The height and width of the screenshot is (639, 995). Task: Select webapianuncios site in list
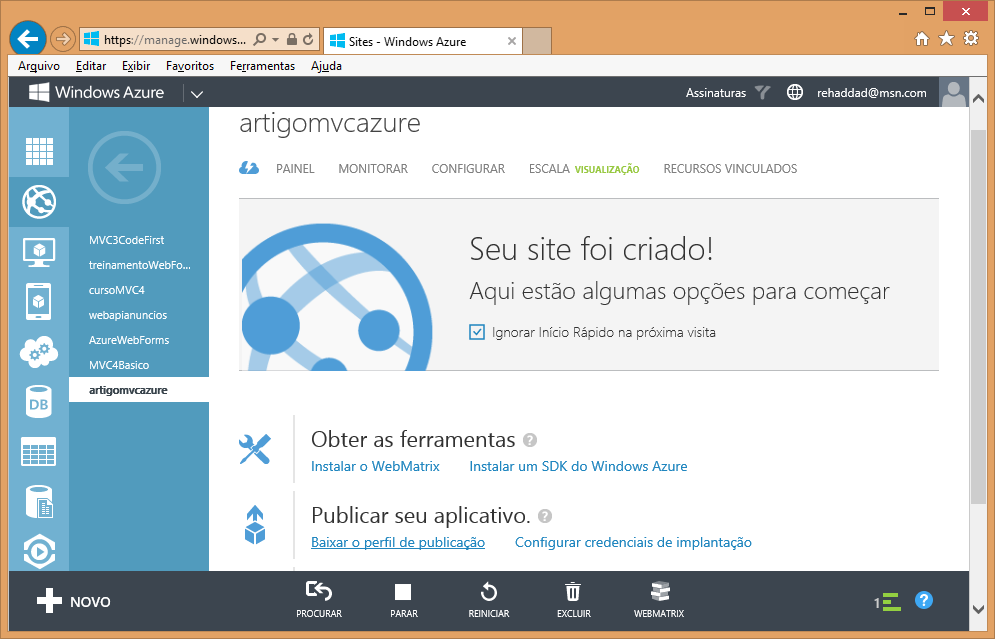(x=139, y=315)
